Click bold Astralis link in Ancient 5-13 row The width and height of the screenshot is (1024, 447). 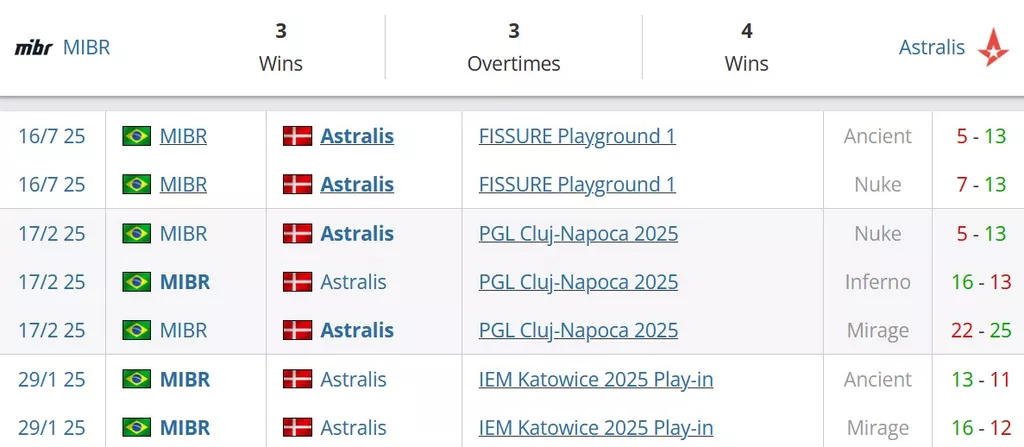[357, 136]
